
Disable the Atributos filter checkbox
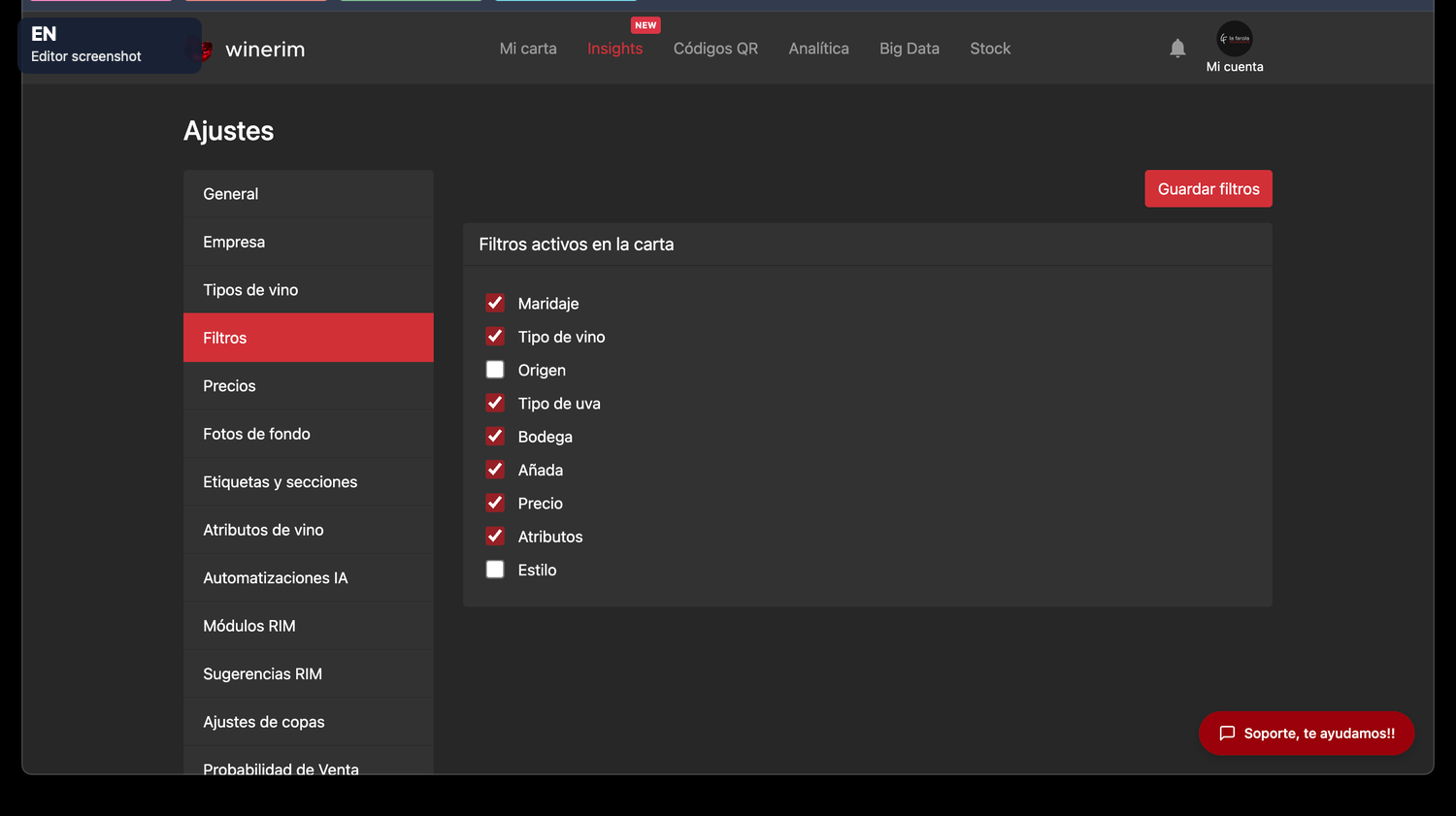pos(495,536)
